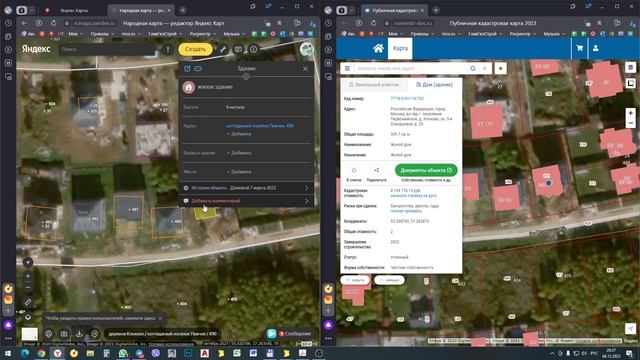Open Росреестр bookmarks folder in left browser

point(202,34)
